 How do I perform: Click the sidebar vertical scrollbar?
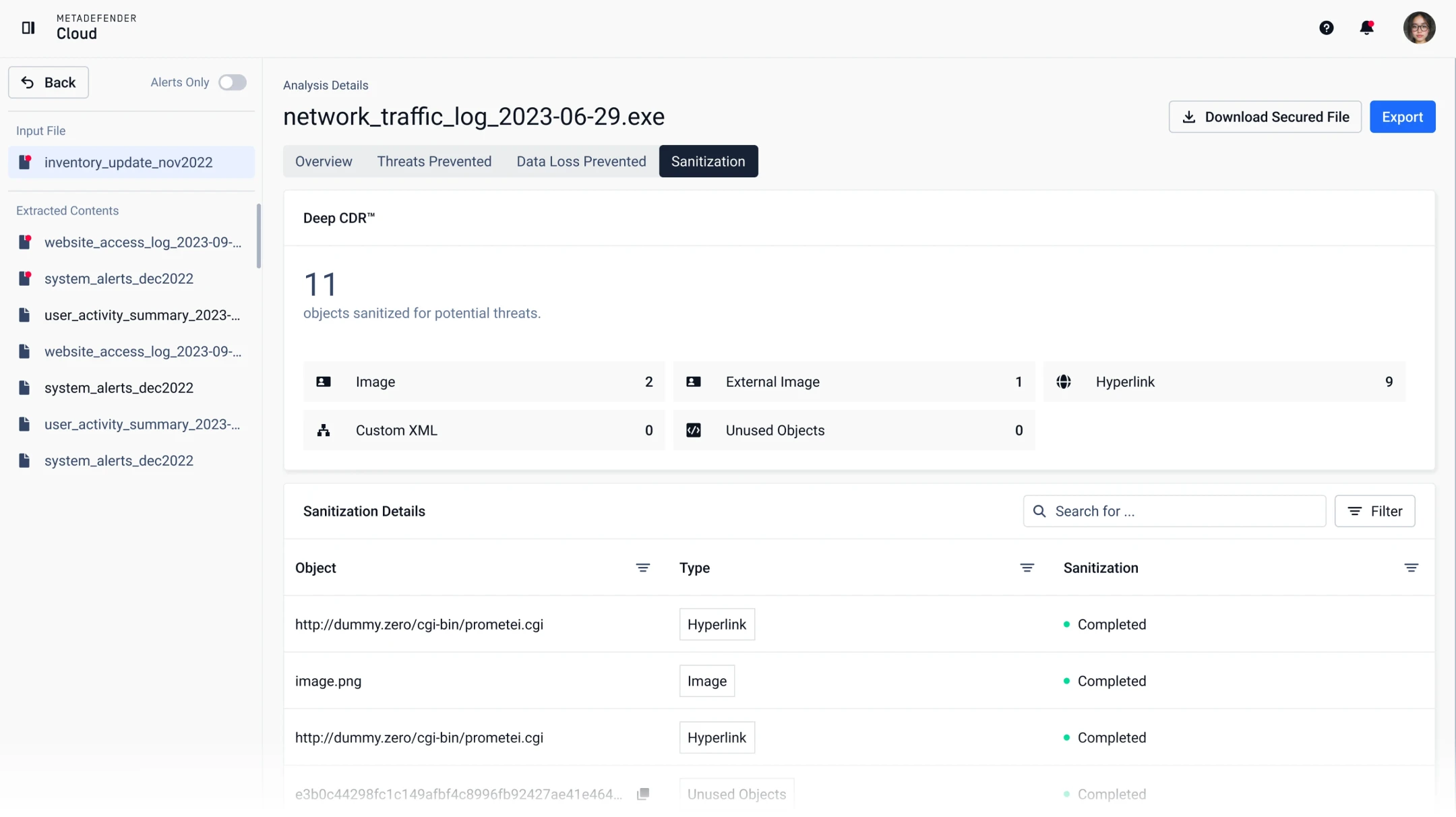point(259,236)
